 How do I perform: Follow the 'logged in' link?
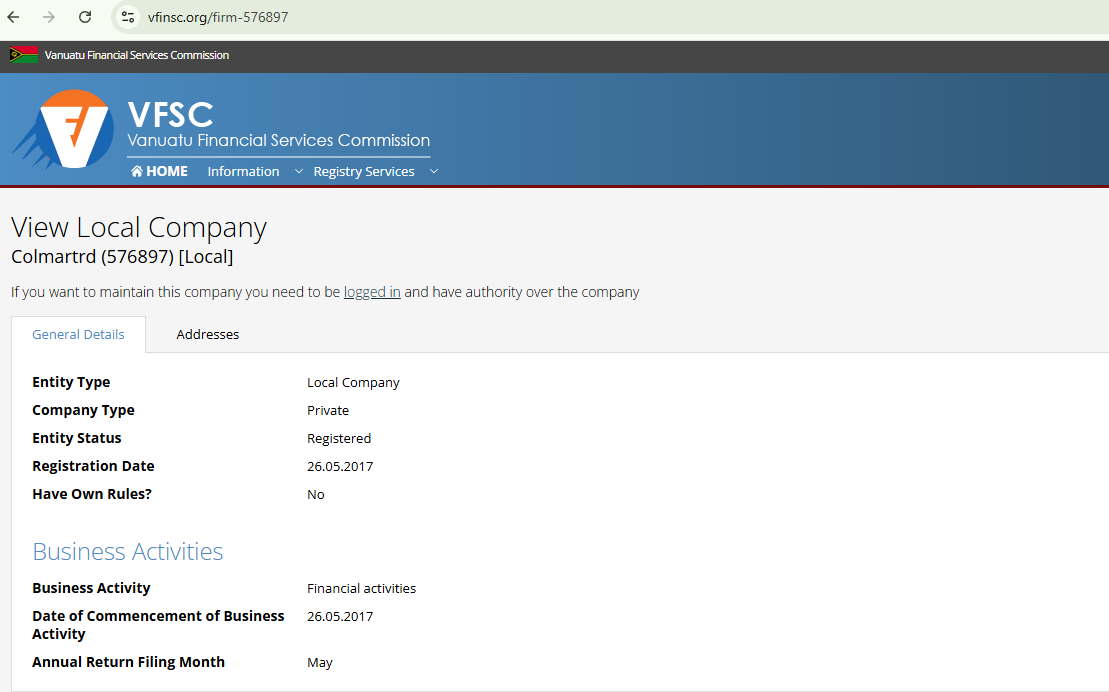tap(372, 292)
